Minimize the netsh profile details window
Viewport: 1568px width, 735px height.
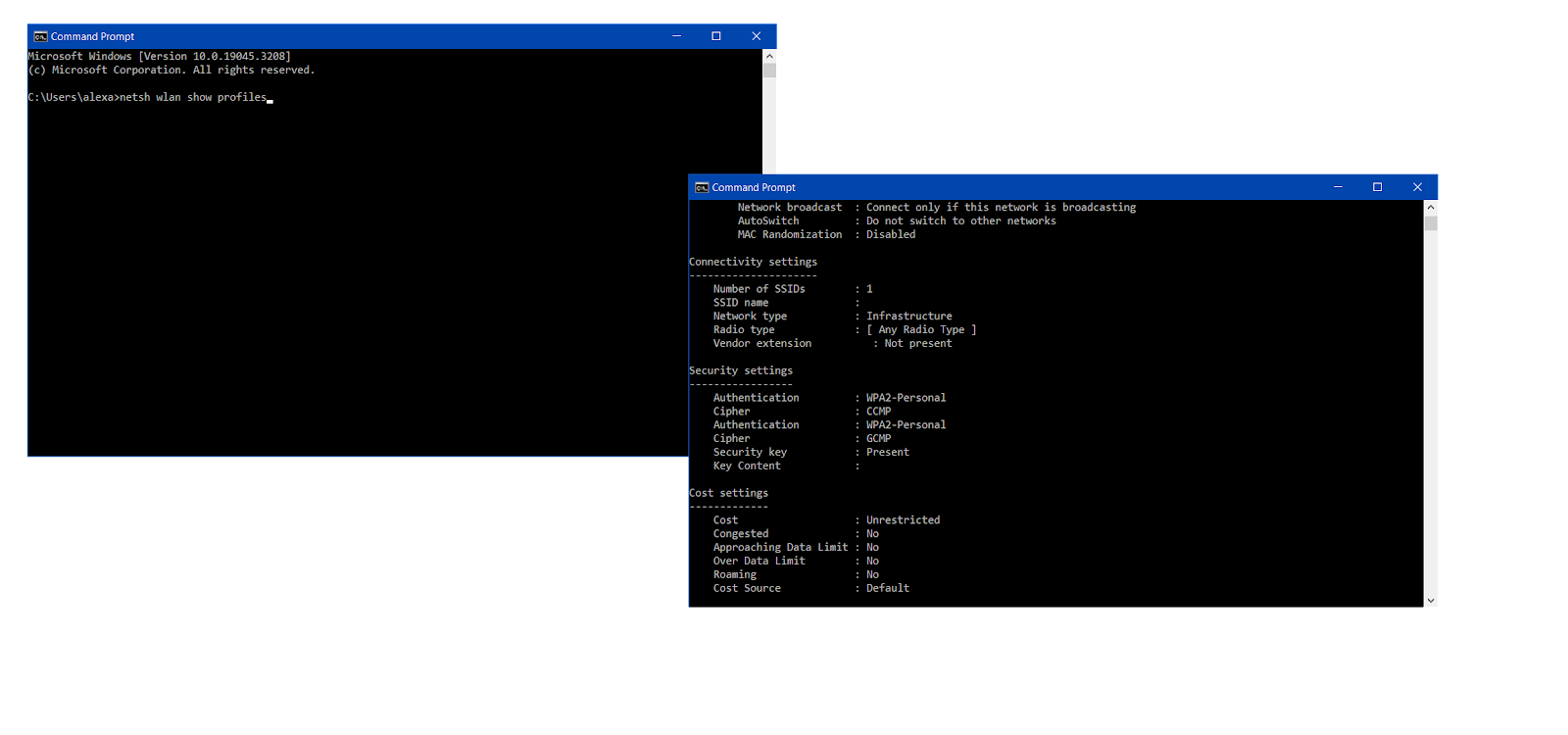coord(1338,187)
